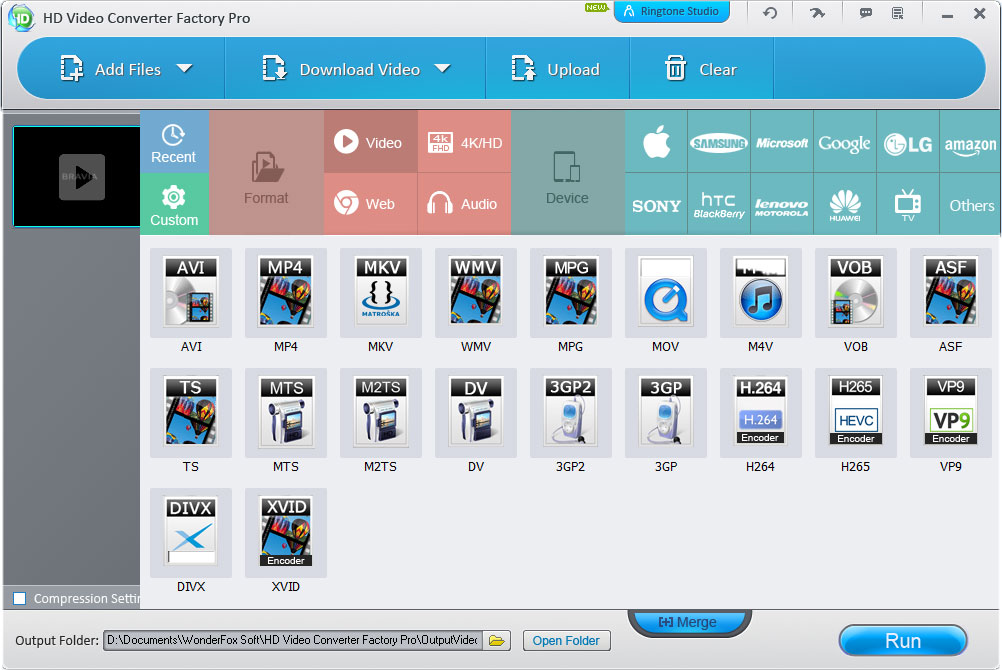Image resolution: width=1002 pixels, height=670 pixels.
Task: Click the share arrow icon in title bar
Action: [x=817, y=13]
